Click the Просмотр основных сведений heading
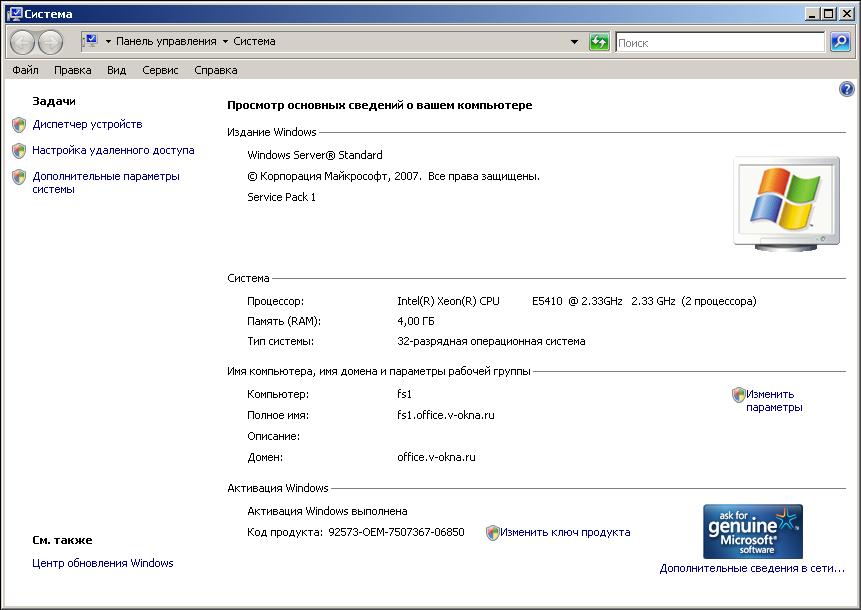Image resolution: width=861 pixels, height=610 pixels. [x=379, y=105]
